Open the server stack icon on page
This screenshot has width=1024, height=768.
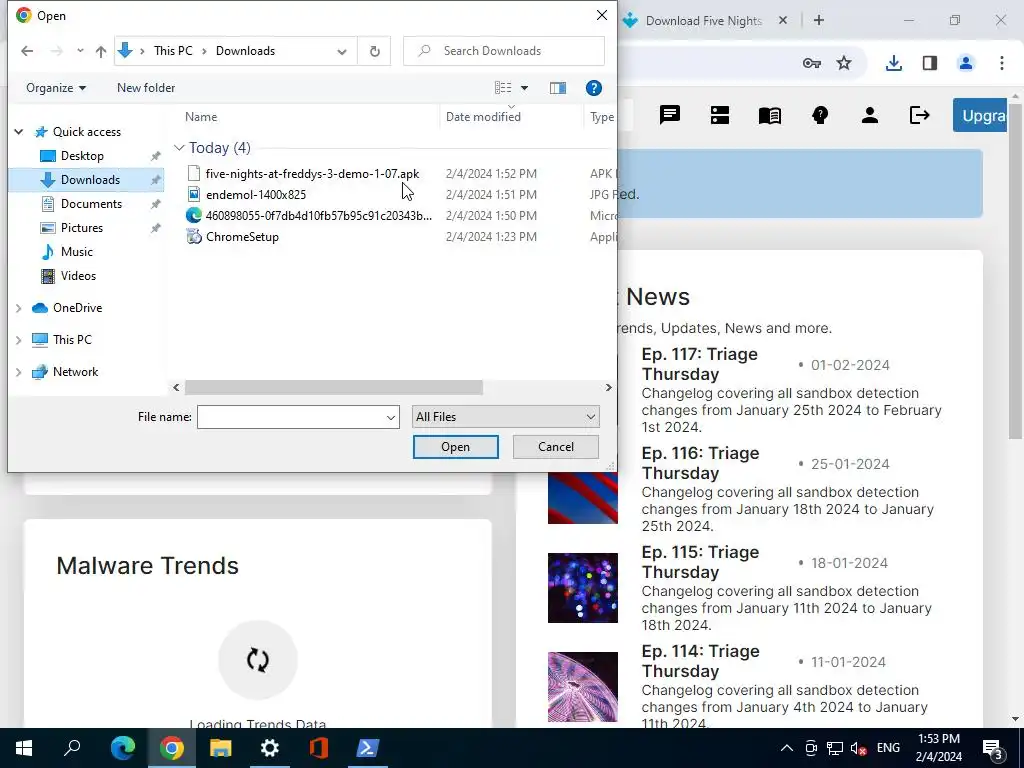click(x=720, y=116)
